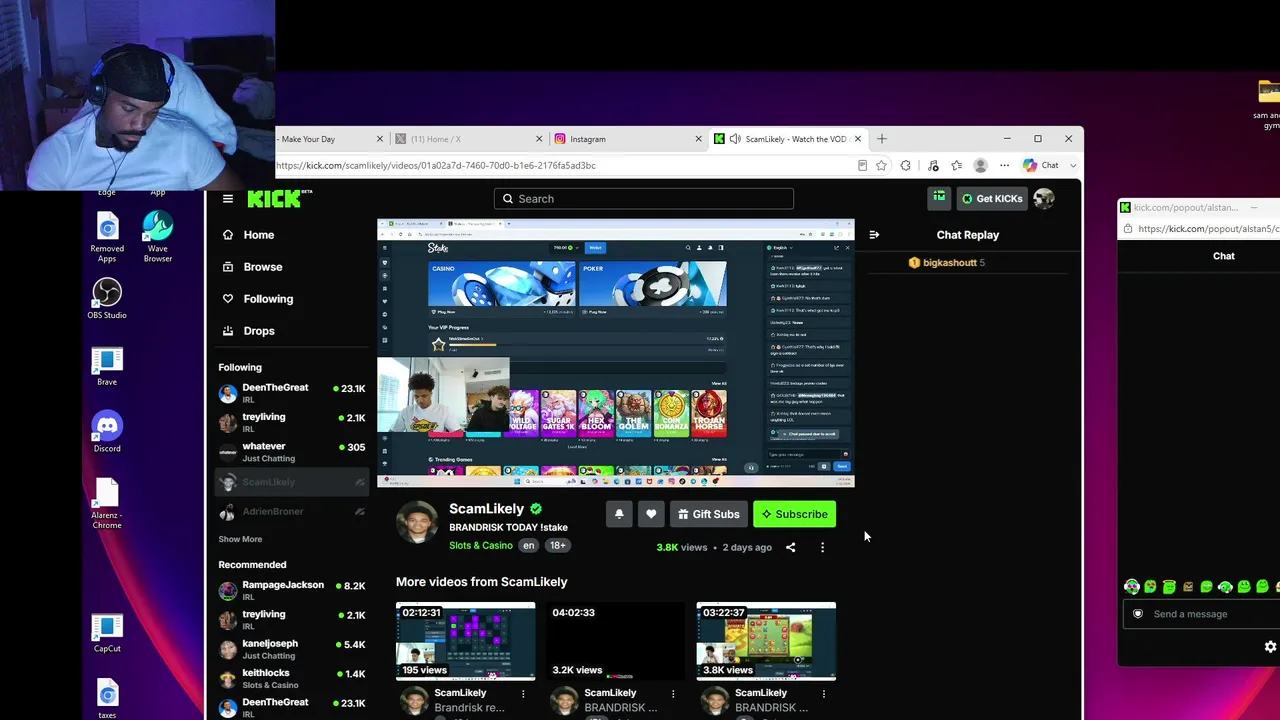Open kaneljoseph's recommended channel
Screen dimensions: 1280x720
click(x=292, y=649)
